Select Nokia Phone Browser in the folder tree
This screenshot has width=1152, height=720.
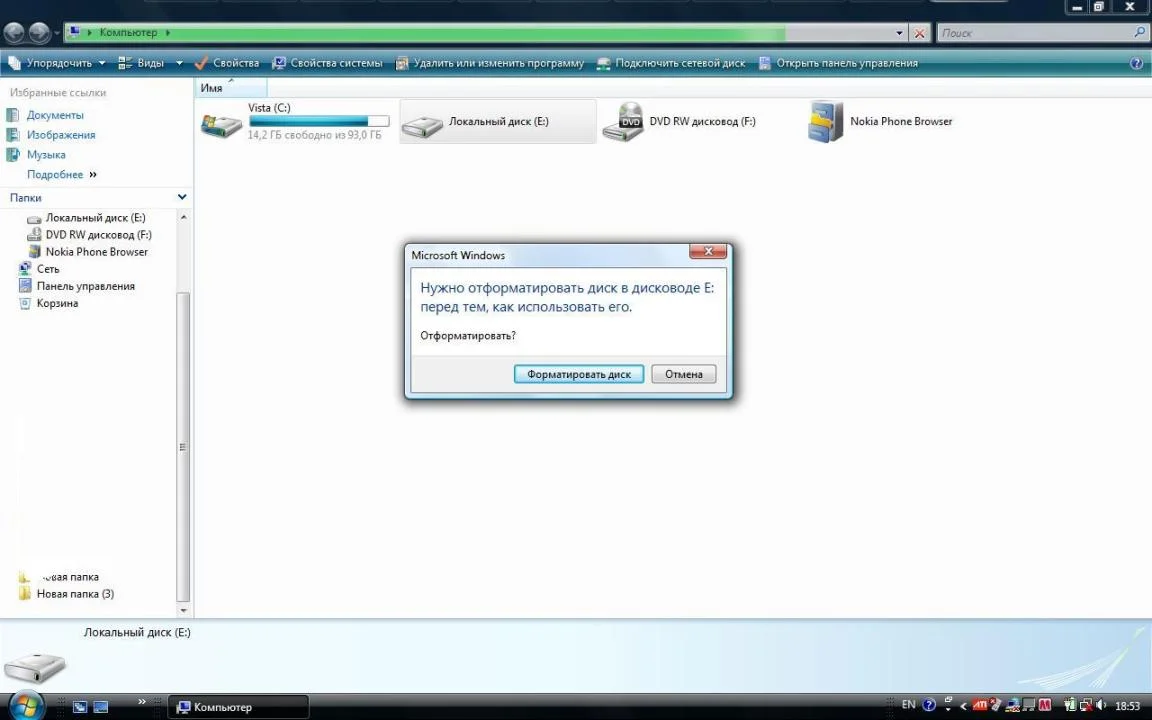[96, 252]
